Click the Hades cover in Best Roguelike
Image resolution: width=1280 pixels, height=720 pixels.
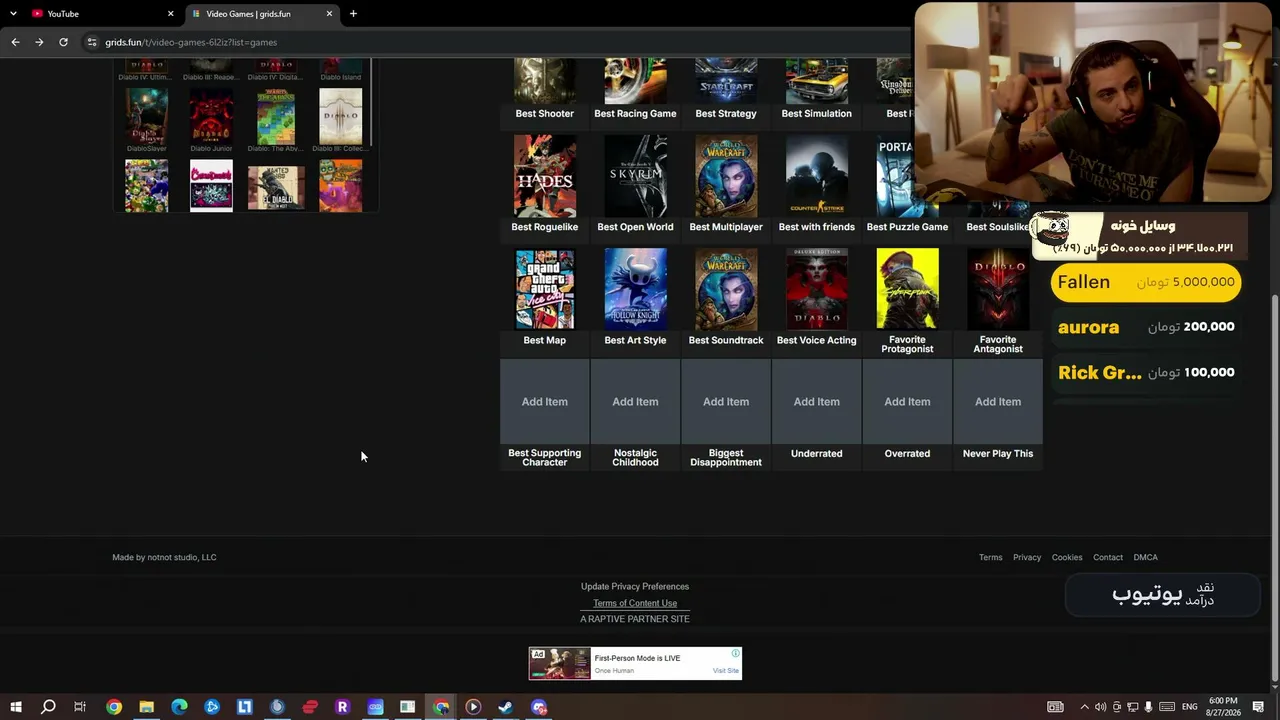pyautogui.click(x=545, y=176)
